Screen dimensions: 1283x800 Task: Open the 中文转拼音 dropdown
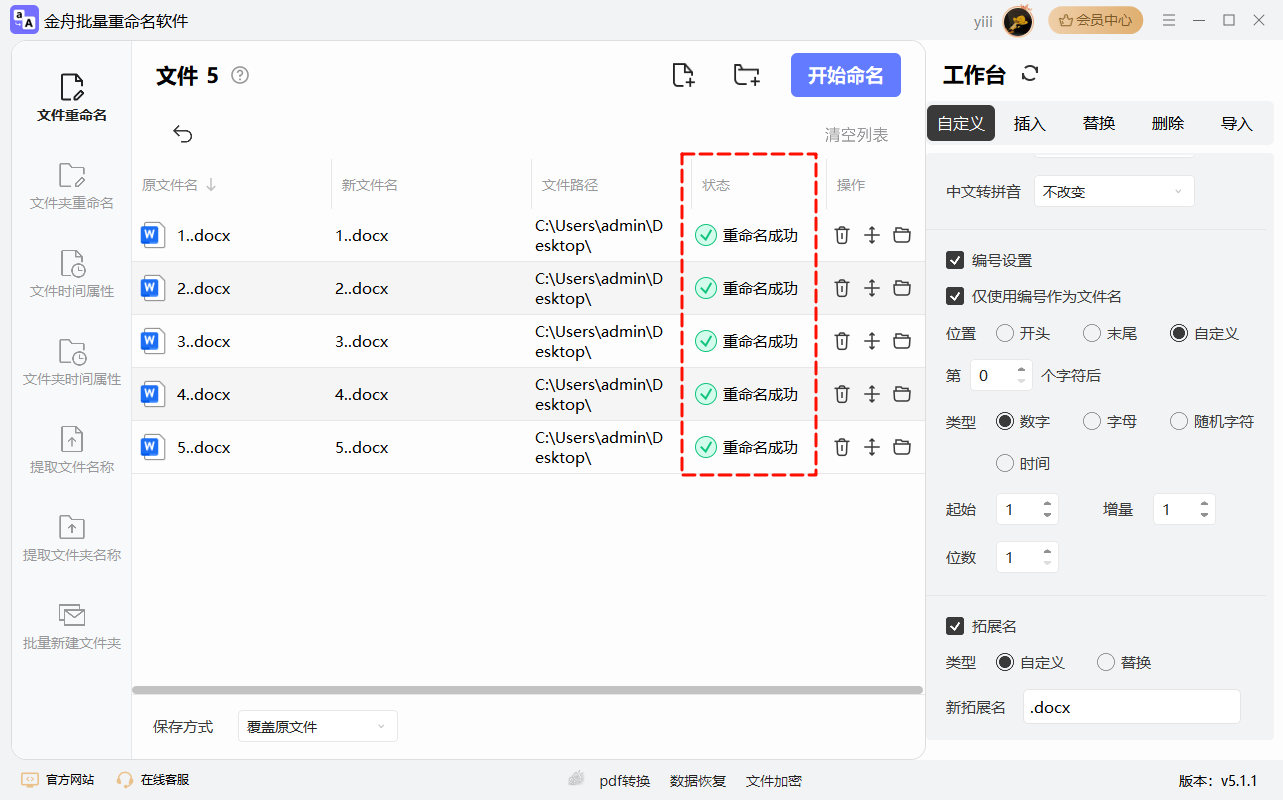click(x=1113, y=191)
